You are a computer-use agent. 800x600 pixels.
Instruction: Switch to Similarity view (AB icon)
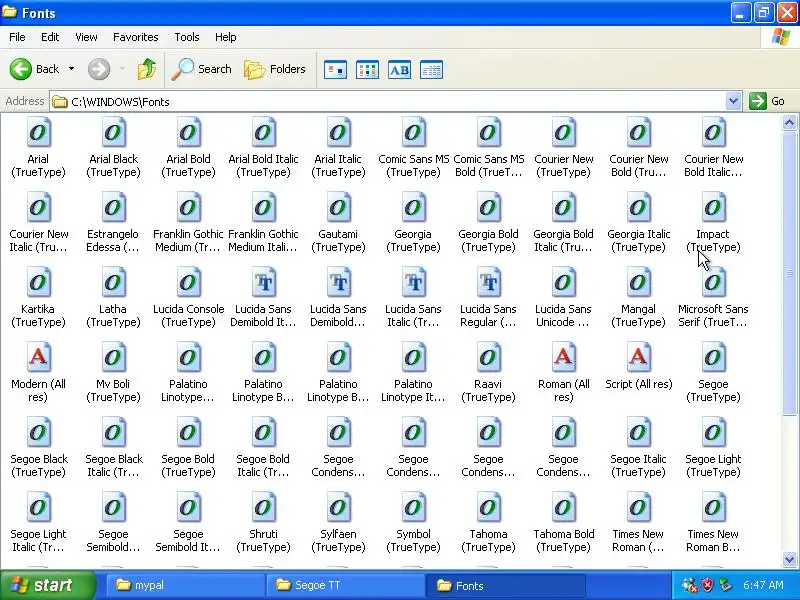tap(399, 70)
